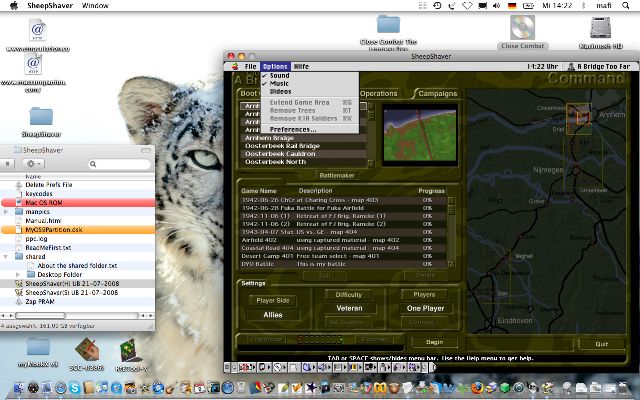Click the Allies side value
The height and width of the screenshot is (400, 640).
273,315
